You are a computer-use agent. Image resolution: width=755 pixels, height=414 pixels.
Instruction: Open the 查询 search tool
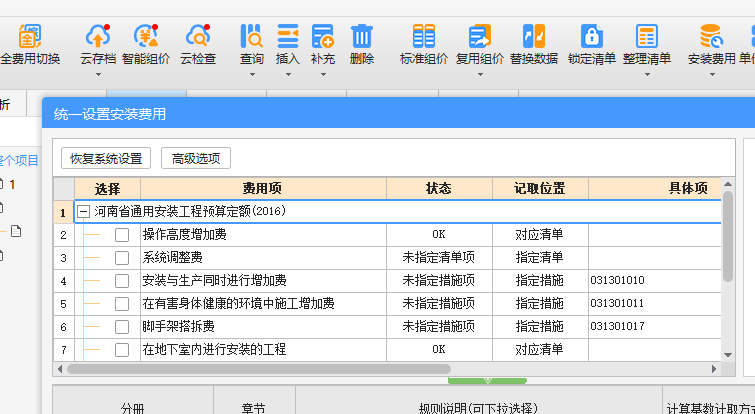(251, 36)
